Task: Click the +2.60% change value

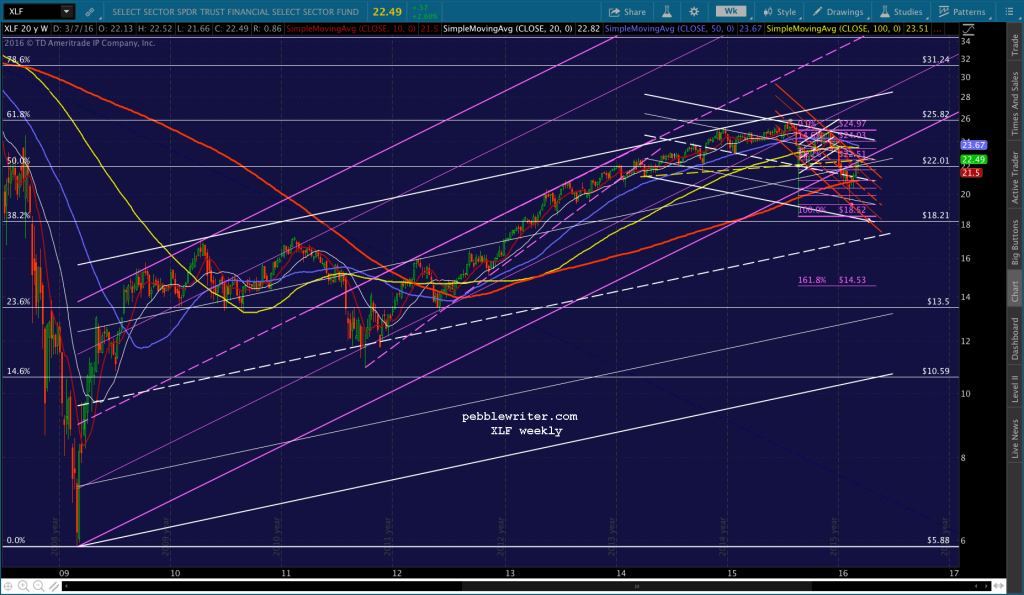Action: [425, 16]
